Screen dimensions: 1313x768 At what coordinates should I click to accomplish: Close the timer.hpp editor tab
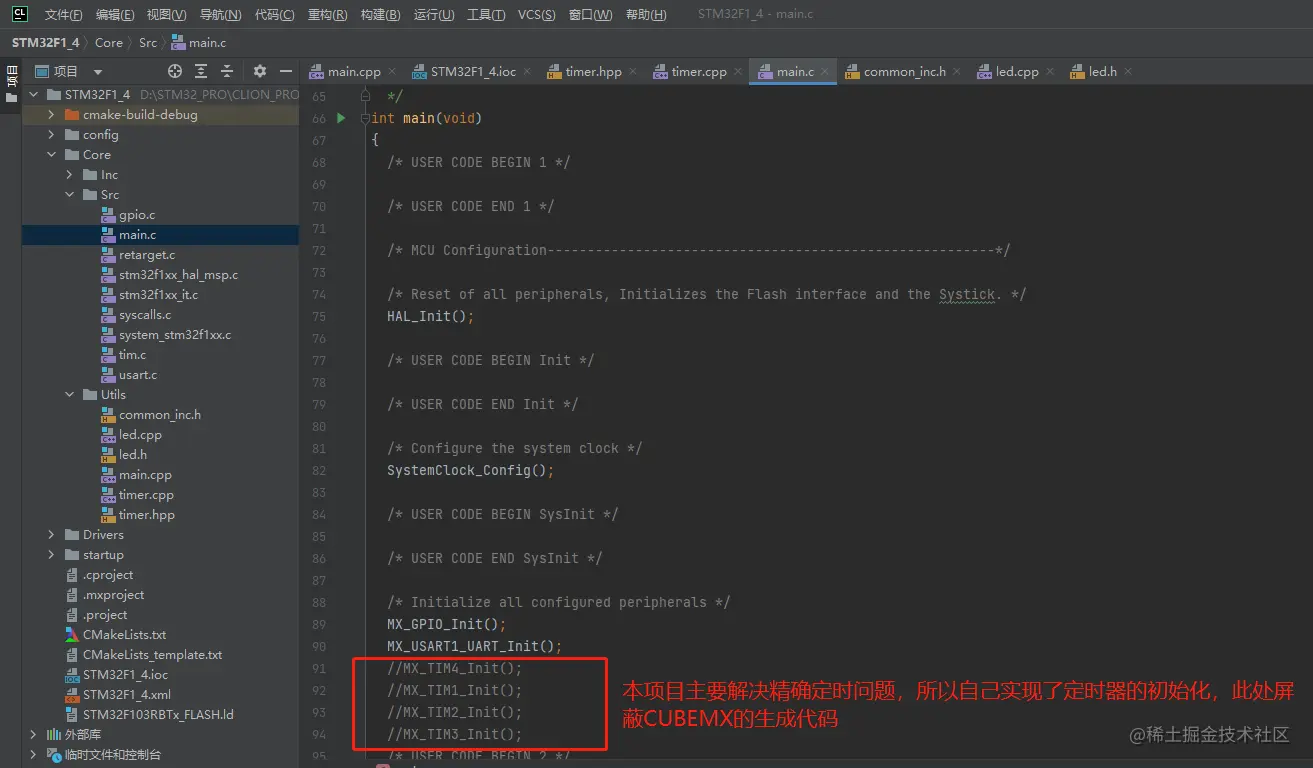(x=632, y=72)
